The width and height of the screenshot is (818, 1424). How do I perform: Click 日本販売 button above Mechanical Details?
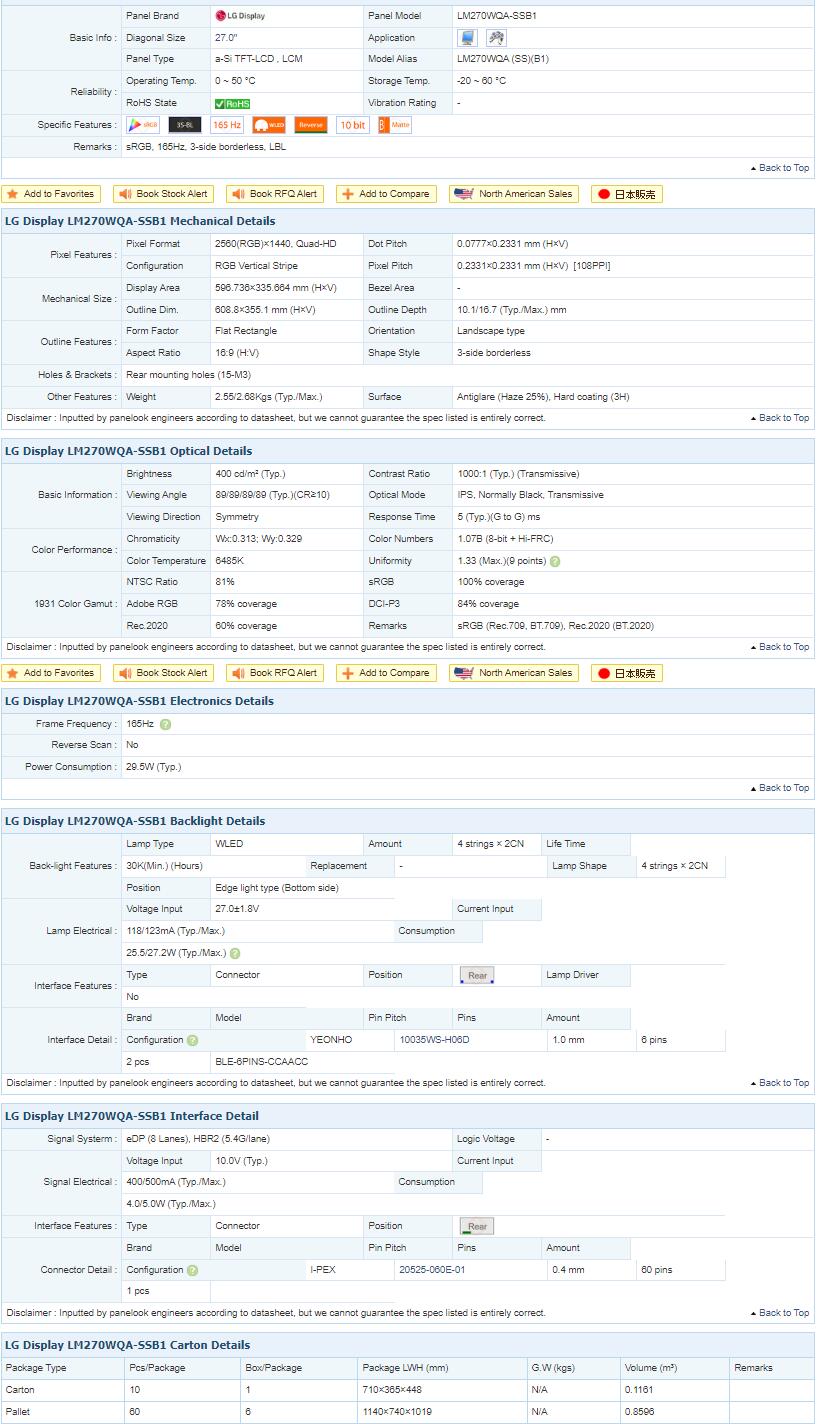(627, 194)
